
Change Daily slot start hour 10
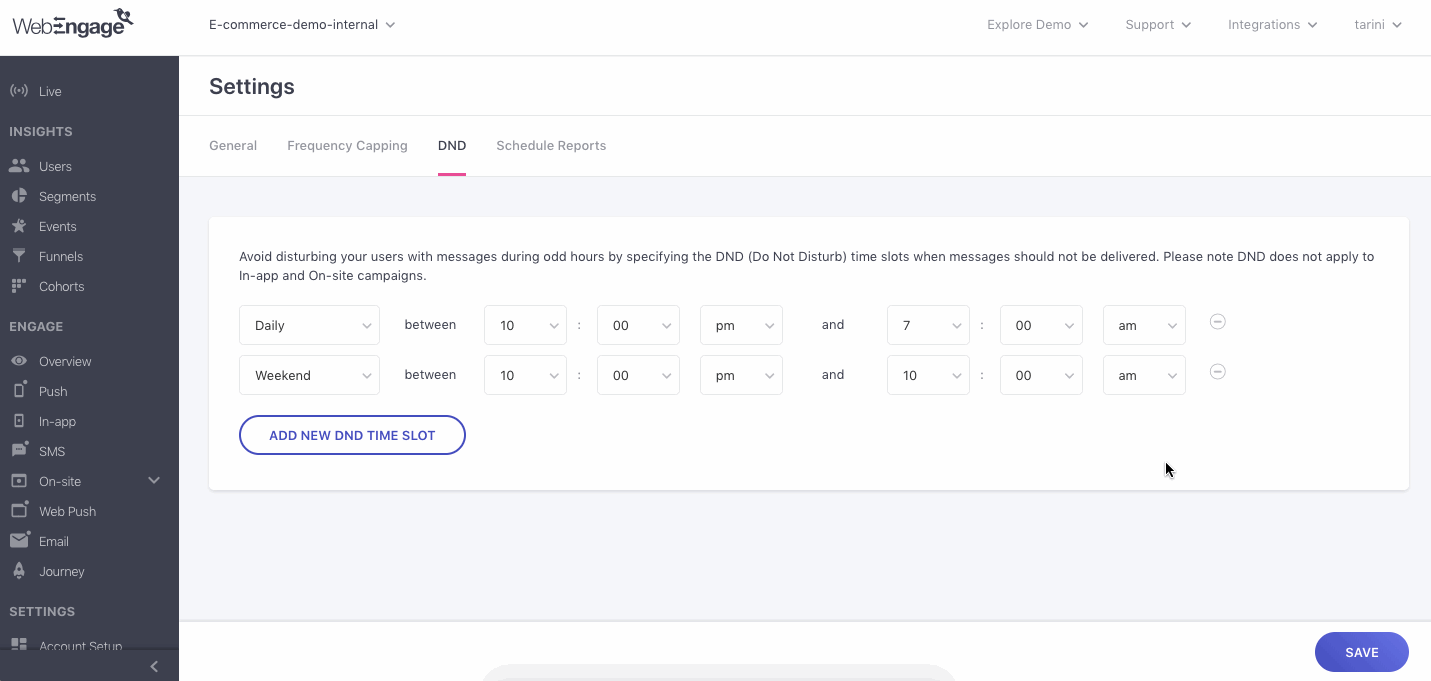tap(525, 325)
